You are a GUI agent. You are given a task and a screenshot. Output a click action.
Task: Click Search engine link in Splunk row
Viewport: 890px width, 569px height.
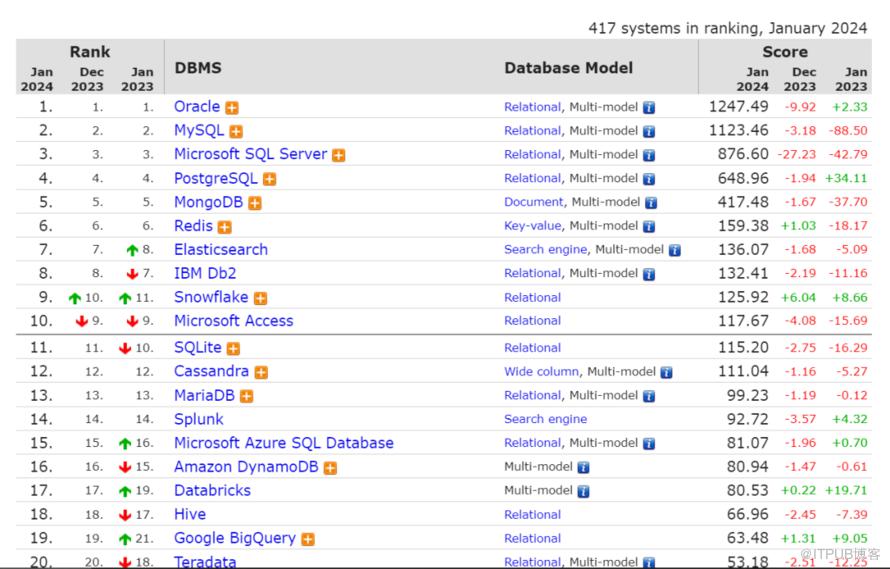coord(545,419)
